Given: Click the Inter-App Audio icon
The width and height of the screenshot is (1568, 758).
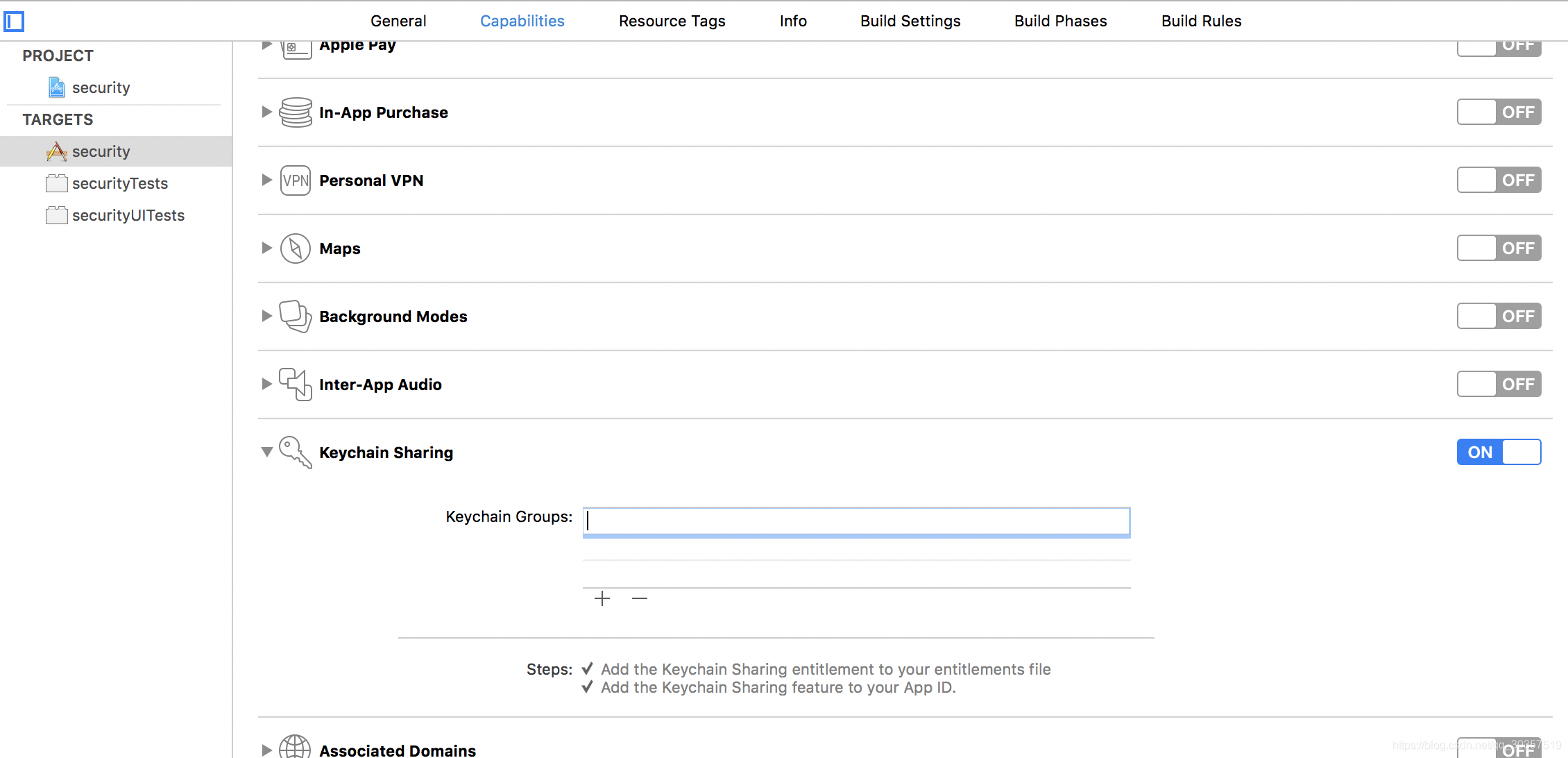Looking at the screenshot, I should click(x=294, y=384).
